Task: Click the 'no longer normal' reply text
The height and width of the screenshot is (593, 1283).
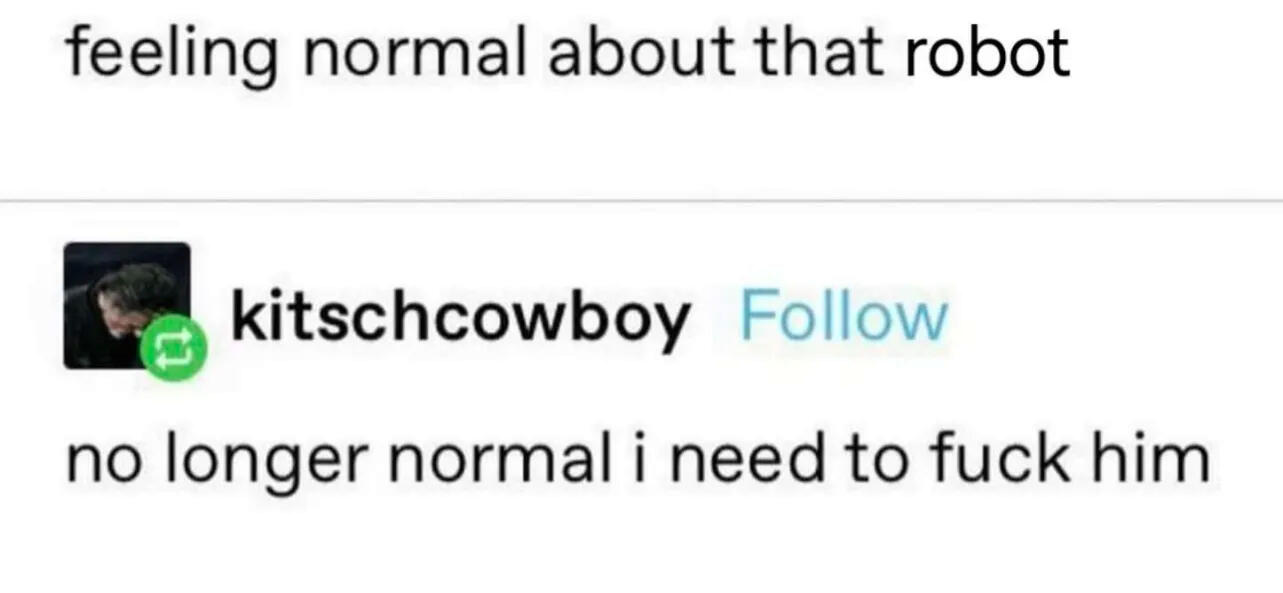Action: point(639,458)
